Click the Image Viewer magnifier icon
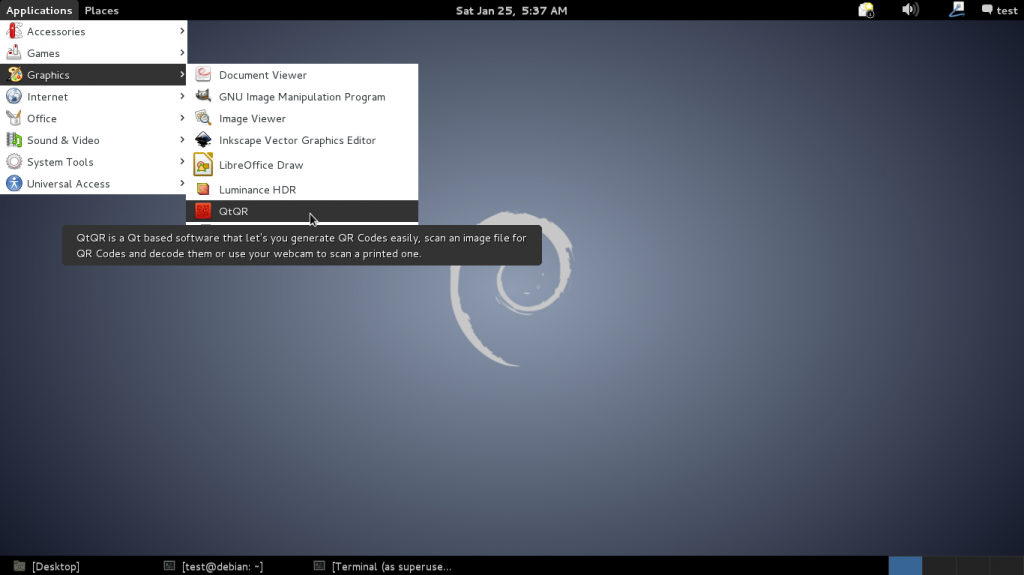Image resolution: width=1024 pixels, height=575 pixels. click(x=203, y=118)
